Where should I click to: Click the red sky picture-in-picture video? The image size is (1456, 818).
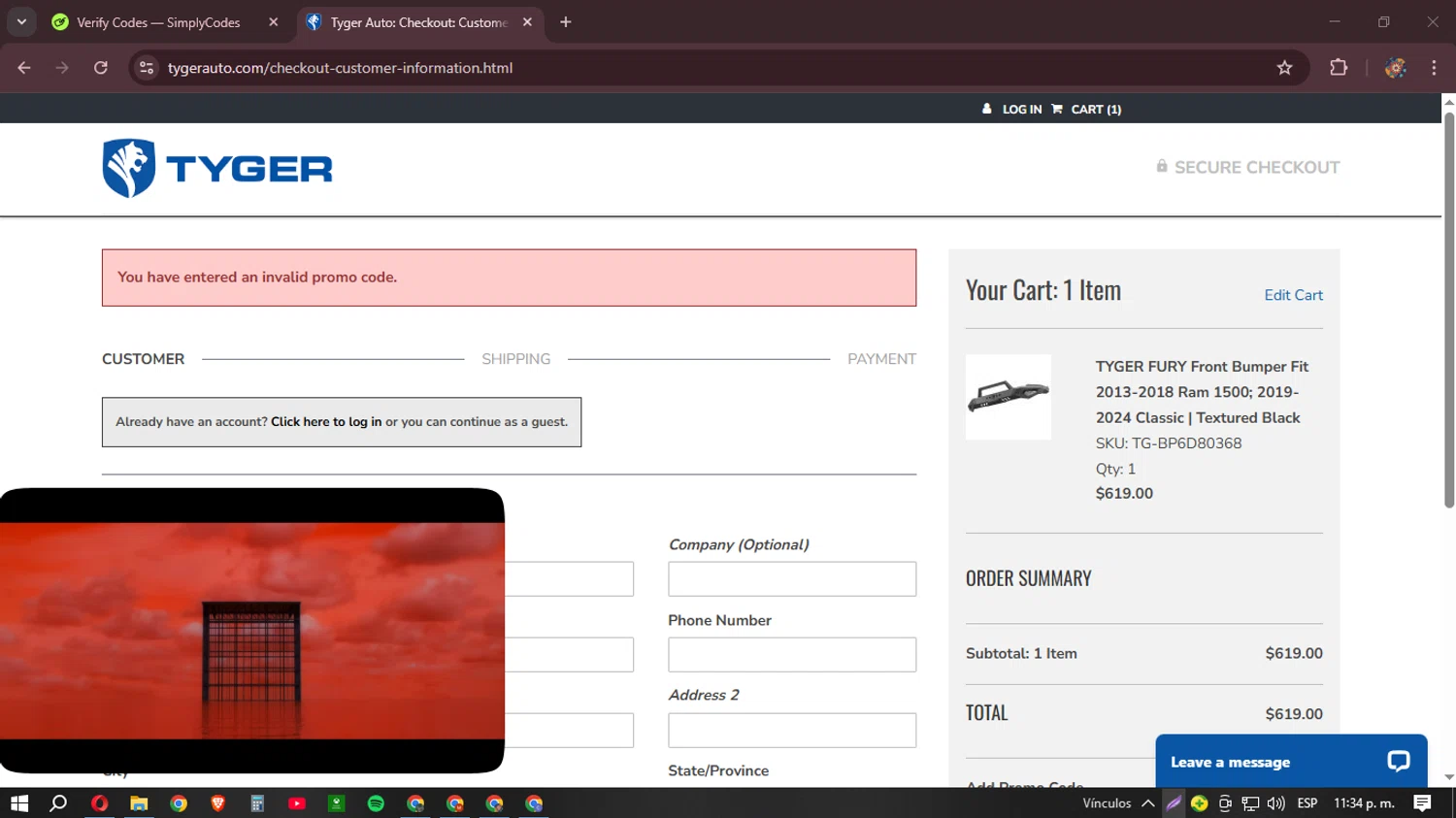click(252, 631)
